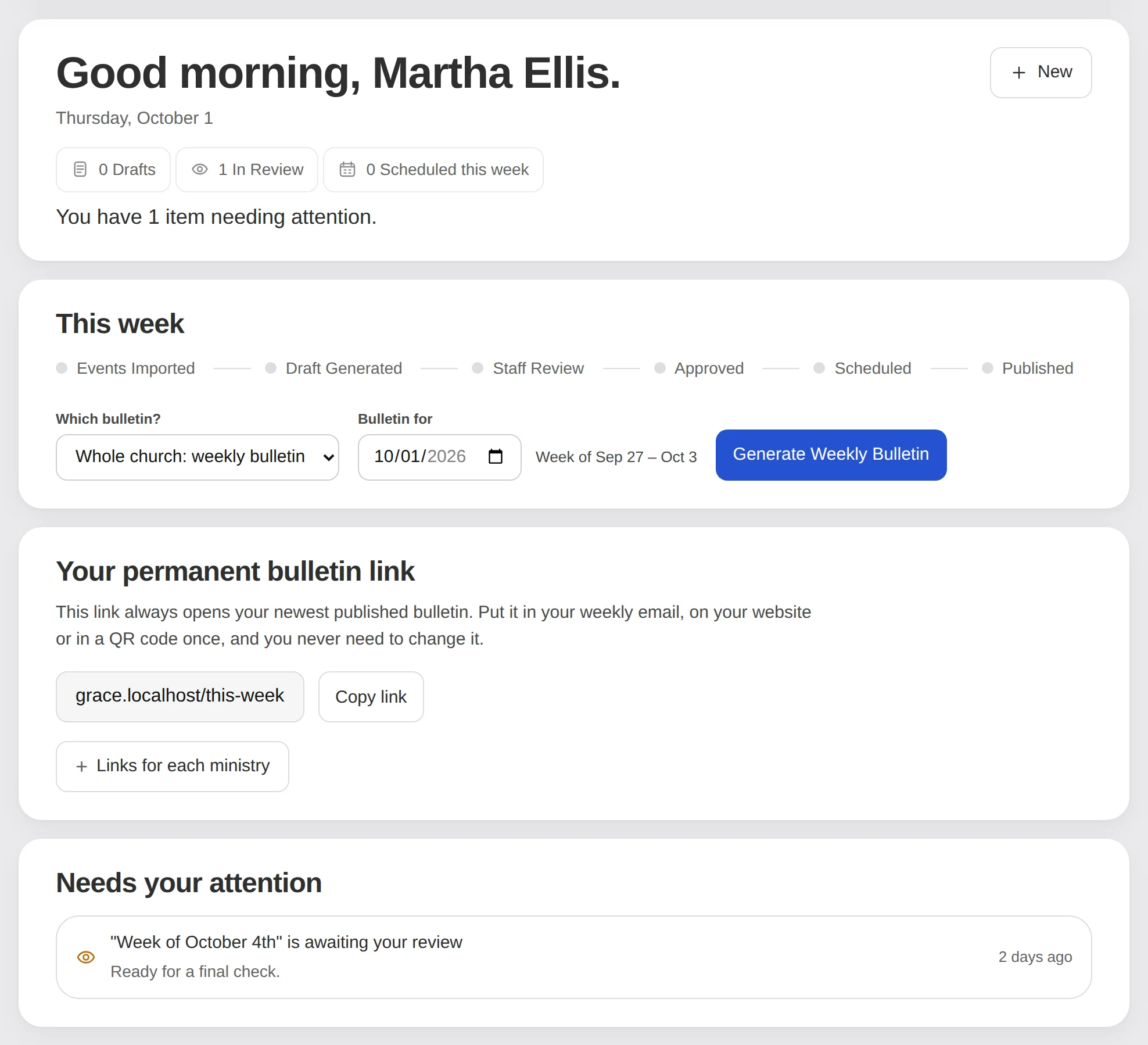Screen dimensions: 1148x1045
Task: Click the Bulletin for date field
Action: point(440,457)
